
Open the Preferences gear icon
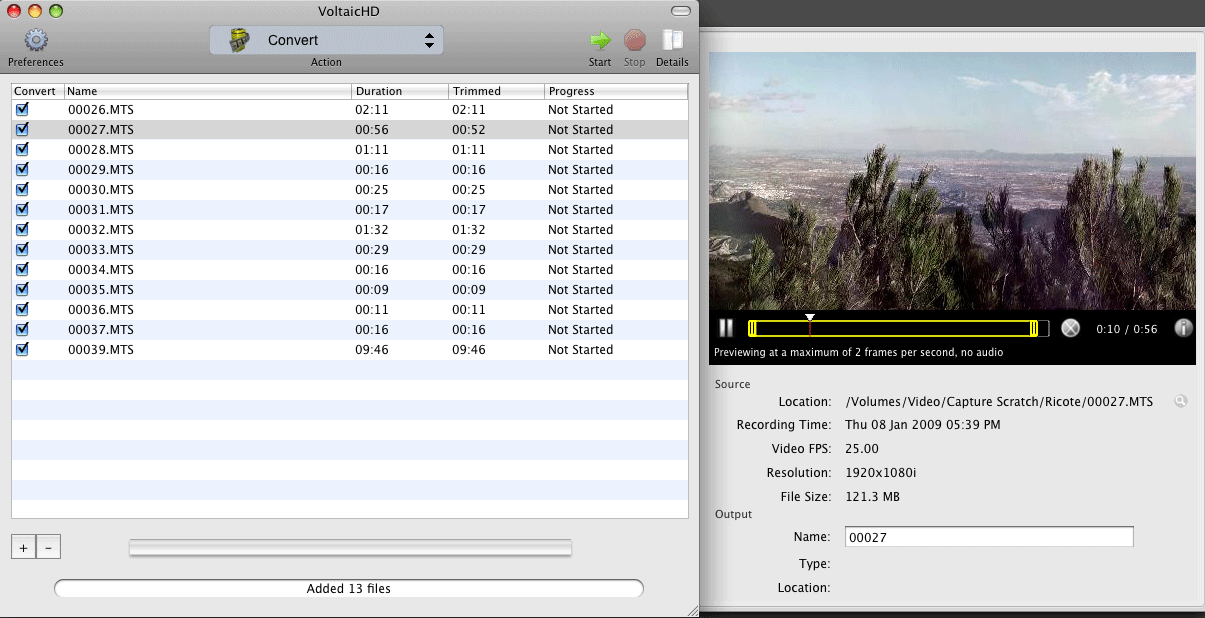coord(36,41)
